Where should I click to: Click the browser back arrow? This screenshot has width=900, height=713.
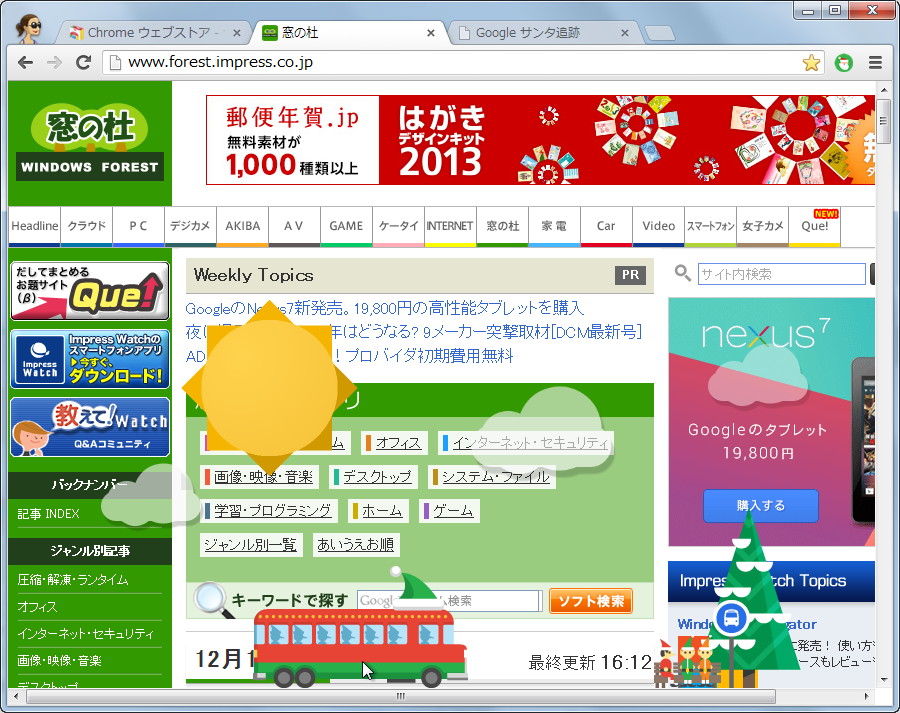25,62
